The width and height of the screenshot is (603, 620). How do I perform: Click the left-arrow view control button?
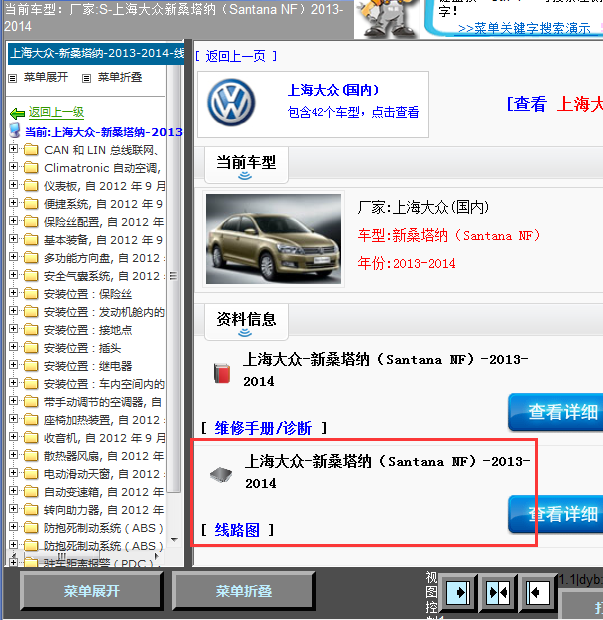[x=538, y=592]
